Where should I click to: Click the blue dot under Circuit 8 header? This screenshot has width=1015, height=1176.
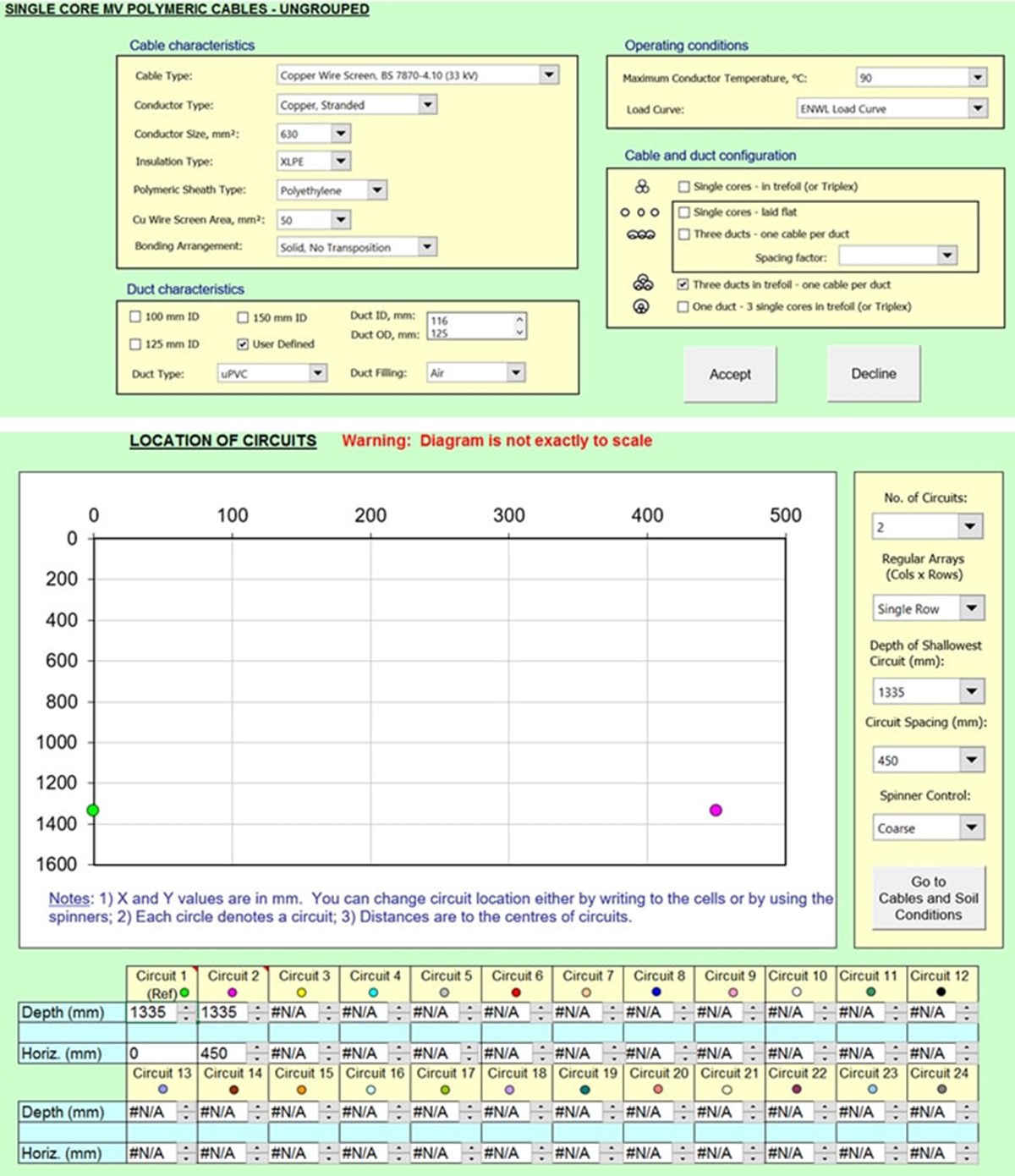[656, 992]
